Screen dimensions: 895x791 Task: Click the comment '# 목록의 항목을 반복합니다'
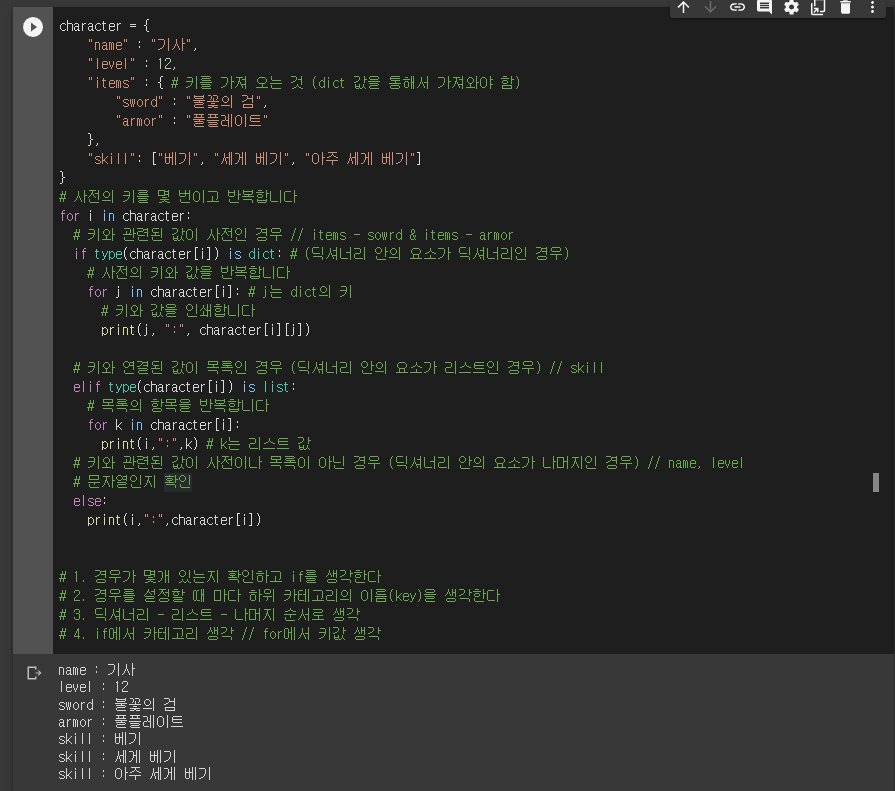(x=178, y=406)
